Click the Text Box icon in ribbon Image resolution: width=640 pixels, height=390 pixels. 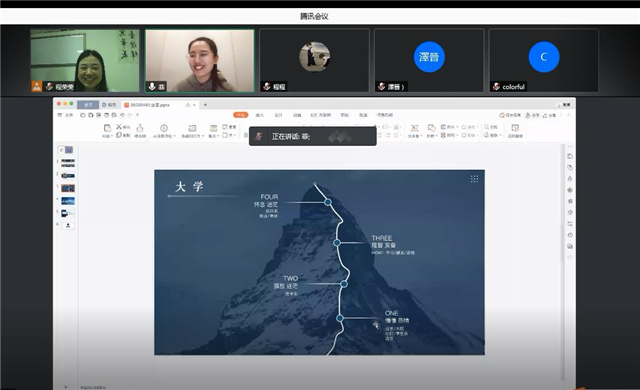(x=414, y=128)
